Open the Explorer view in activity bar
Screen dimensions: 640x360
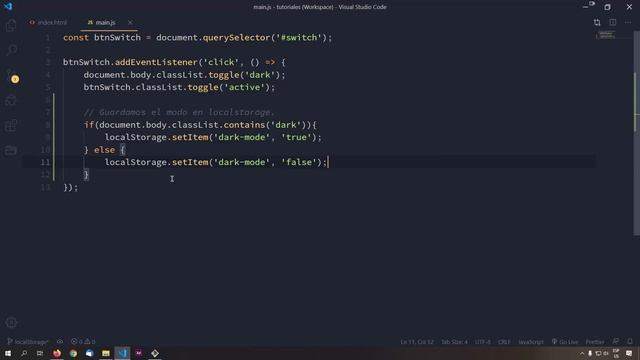click(x=11, y=25)
